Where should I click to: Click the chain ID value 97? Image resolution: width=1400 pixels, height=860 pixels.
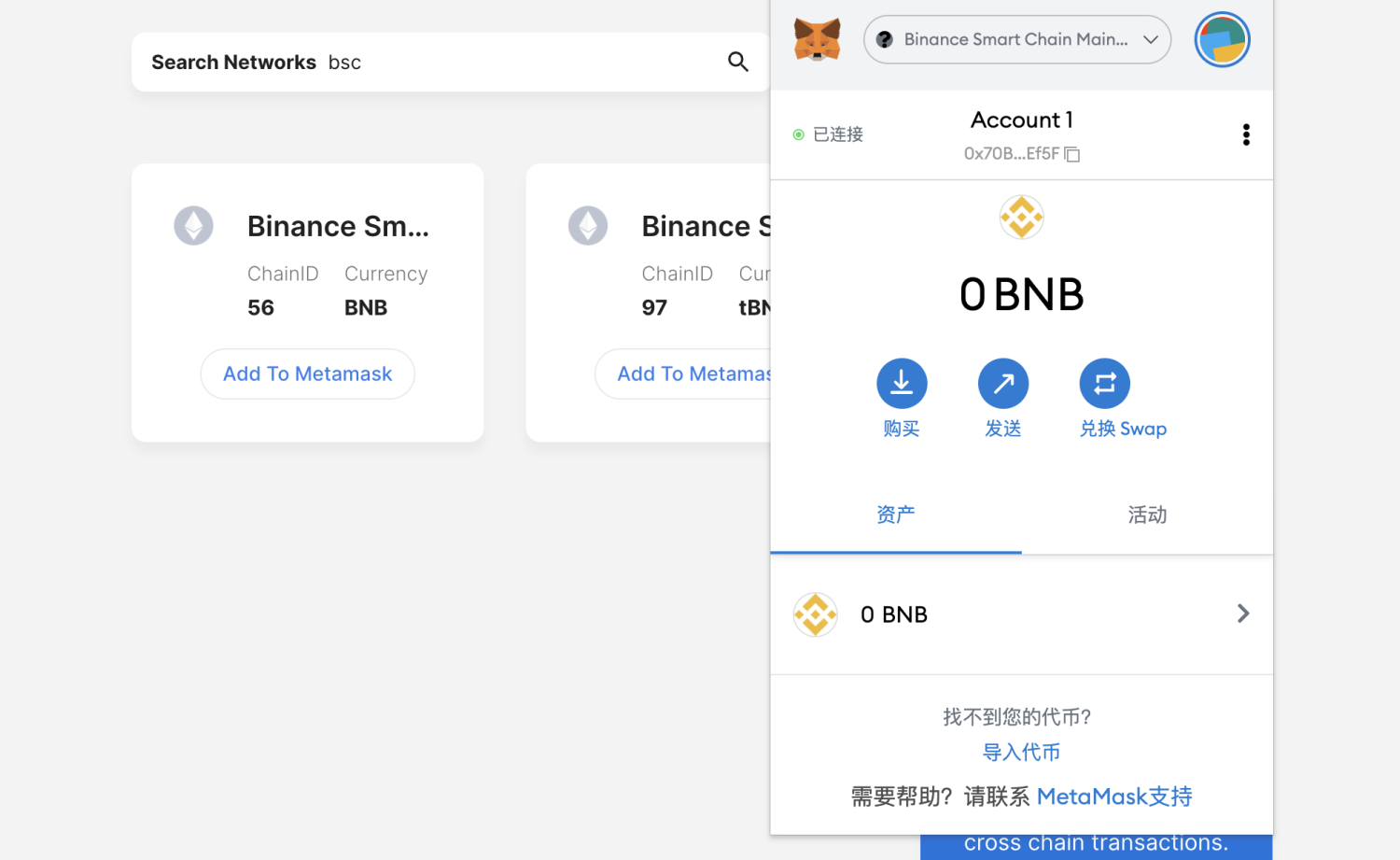(x=654, y=307)
